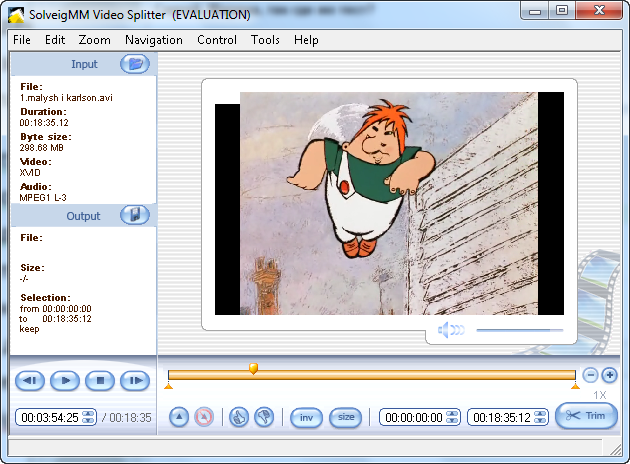Screen dimensions: 630x464
Task: Zoom in the timeline with plus icon
Action: tap(610, 375)
